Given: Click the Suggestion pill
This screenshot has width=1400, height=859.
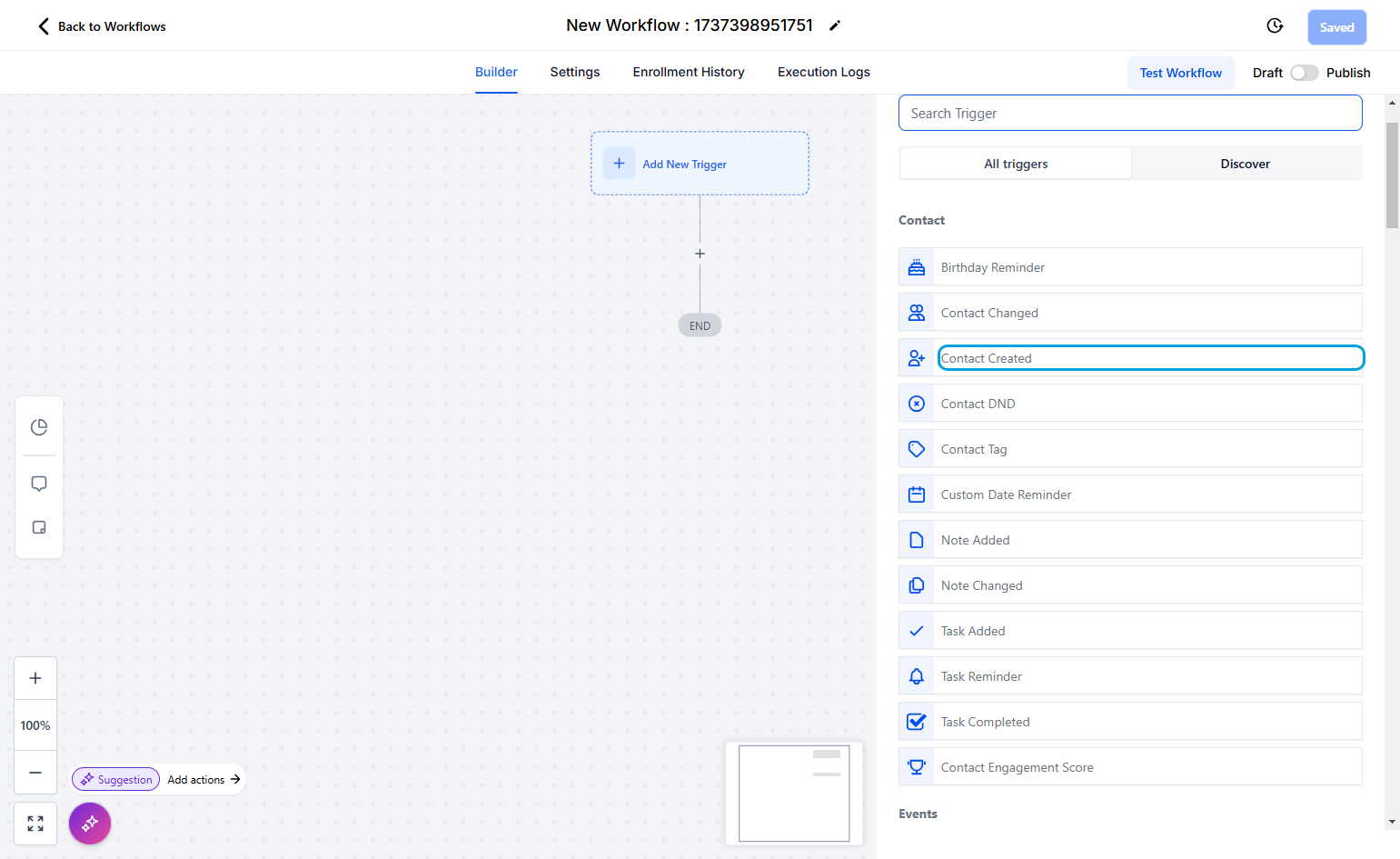Looking at the screenshot, I should 115,779.
